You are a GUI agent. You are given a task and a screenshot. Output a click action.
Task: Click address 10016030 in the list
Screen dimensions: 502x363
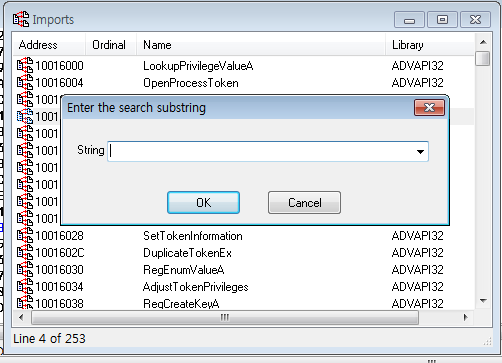pyautogui.click(x=59, y=270)
